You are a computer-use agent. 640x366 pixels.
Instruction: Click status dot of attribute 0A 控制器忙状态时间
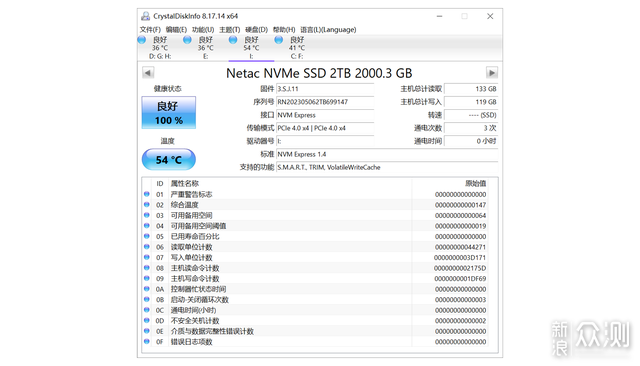tap(147, 289)
